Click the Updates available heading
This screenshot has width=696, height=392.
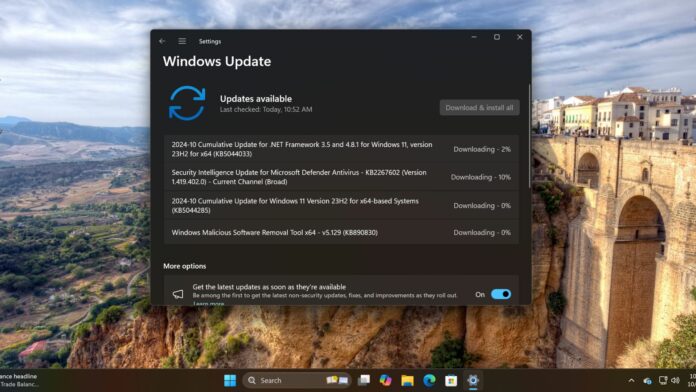[256, 99]
